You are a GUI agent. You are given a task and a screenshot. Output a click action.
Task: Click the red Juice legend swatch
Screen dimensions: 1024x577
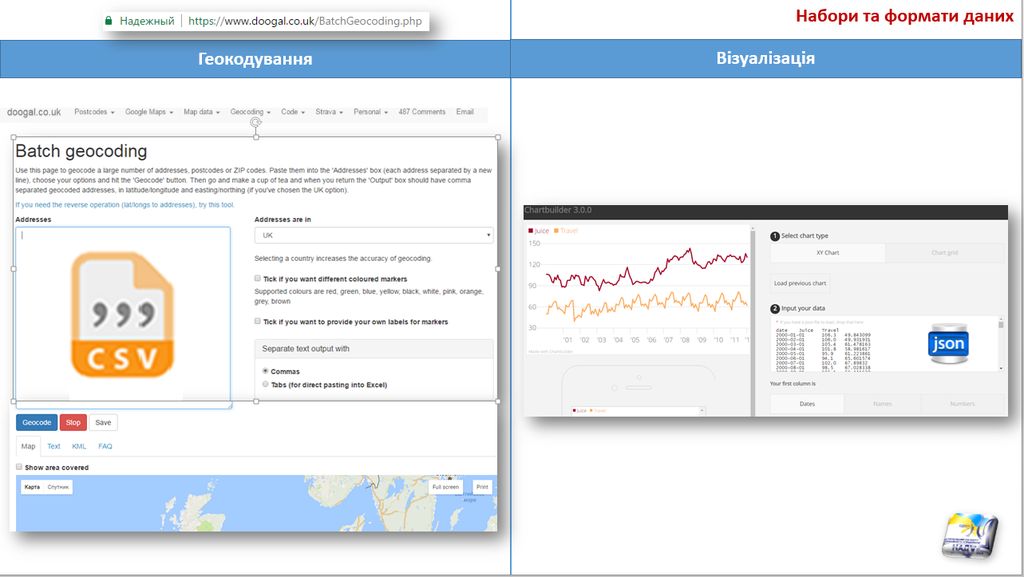[531, 230]
